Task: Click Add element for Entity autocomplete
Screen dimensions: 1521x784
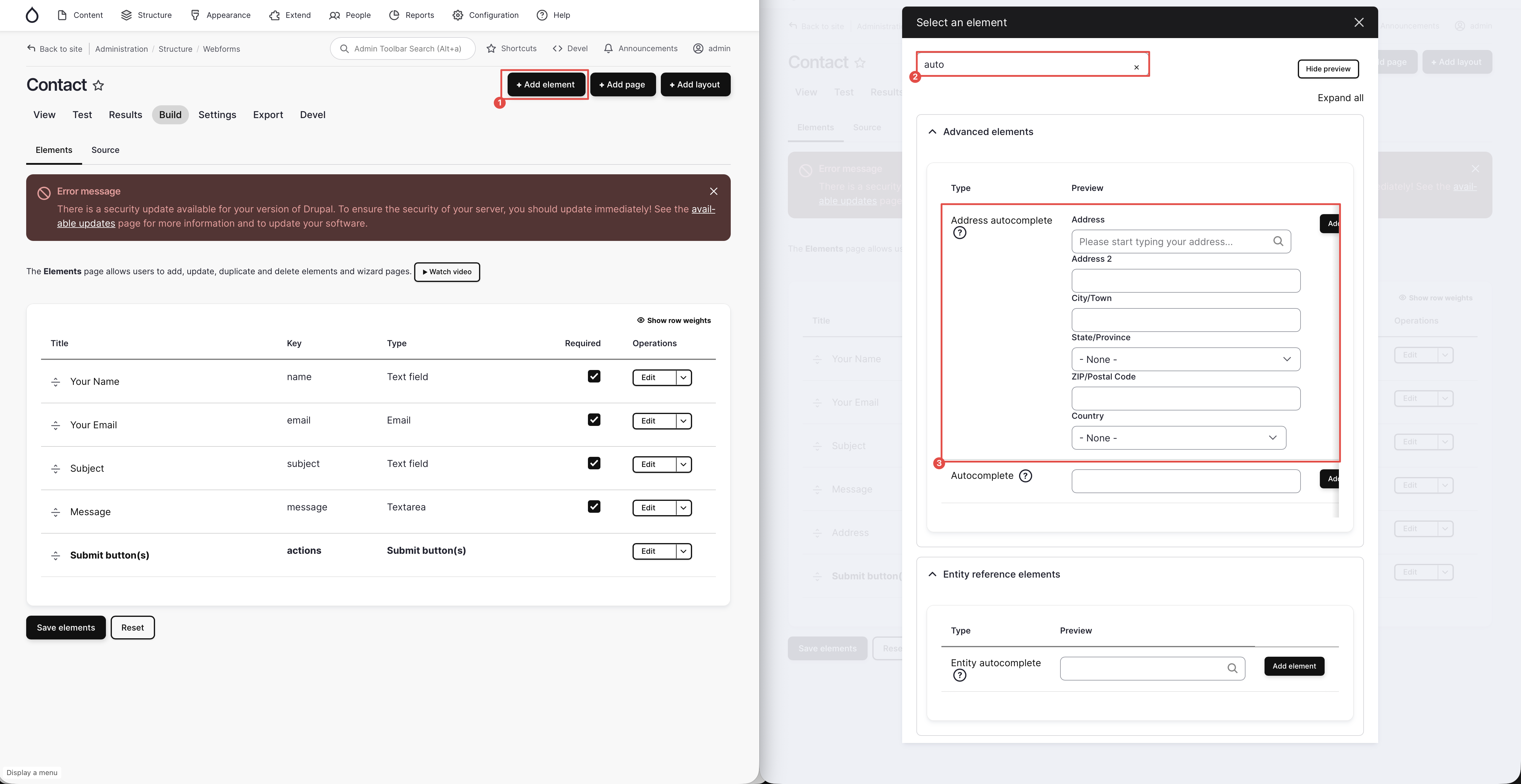Action: (x=1294, y=666)
